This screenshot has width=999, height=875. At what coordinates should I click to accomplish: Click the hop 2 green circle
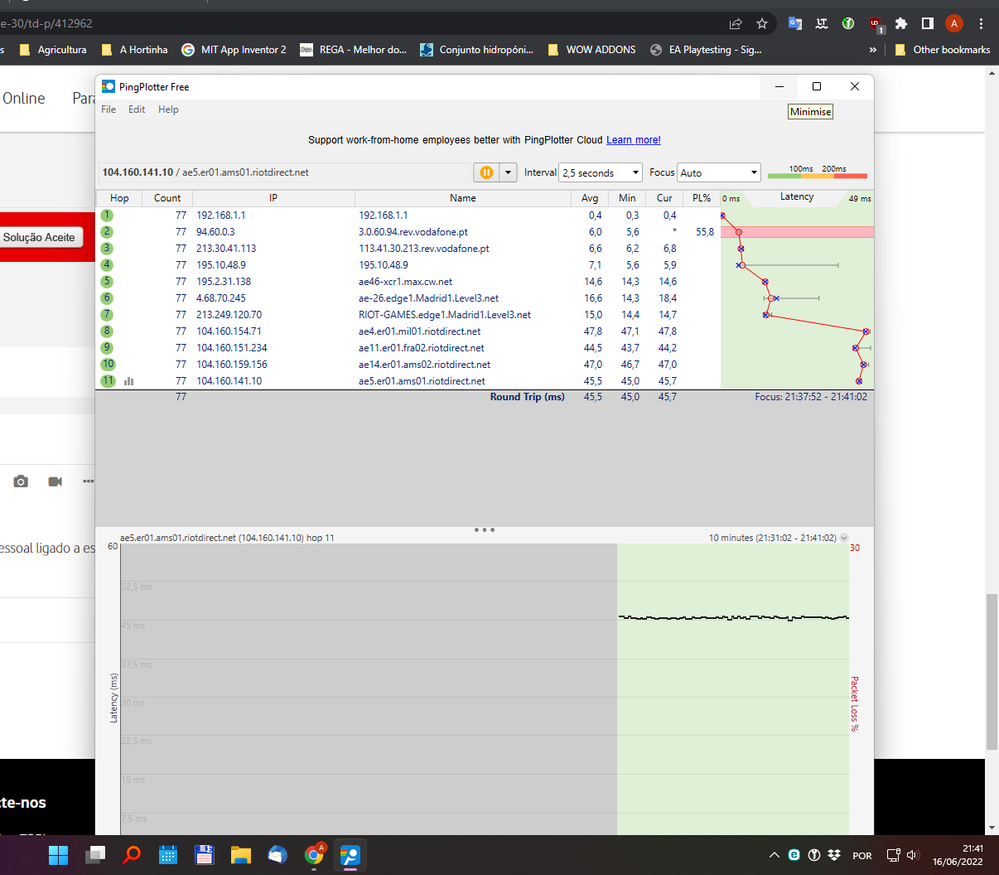[107, 232]
